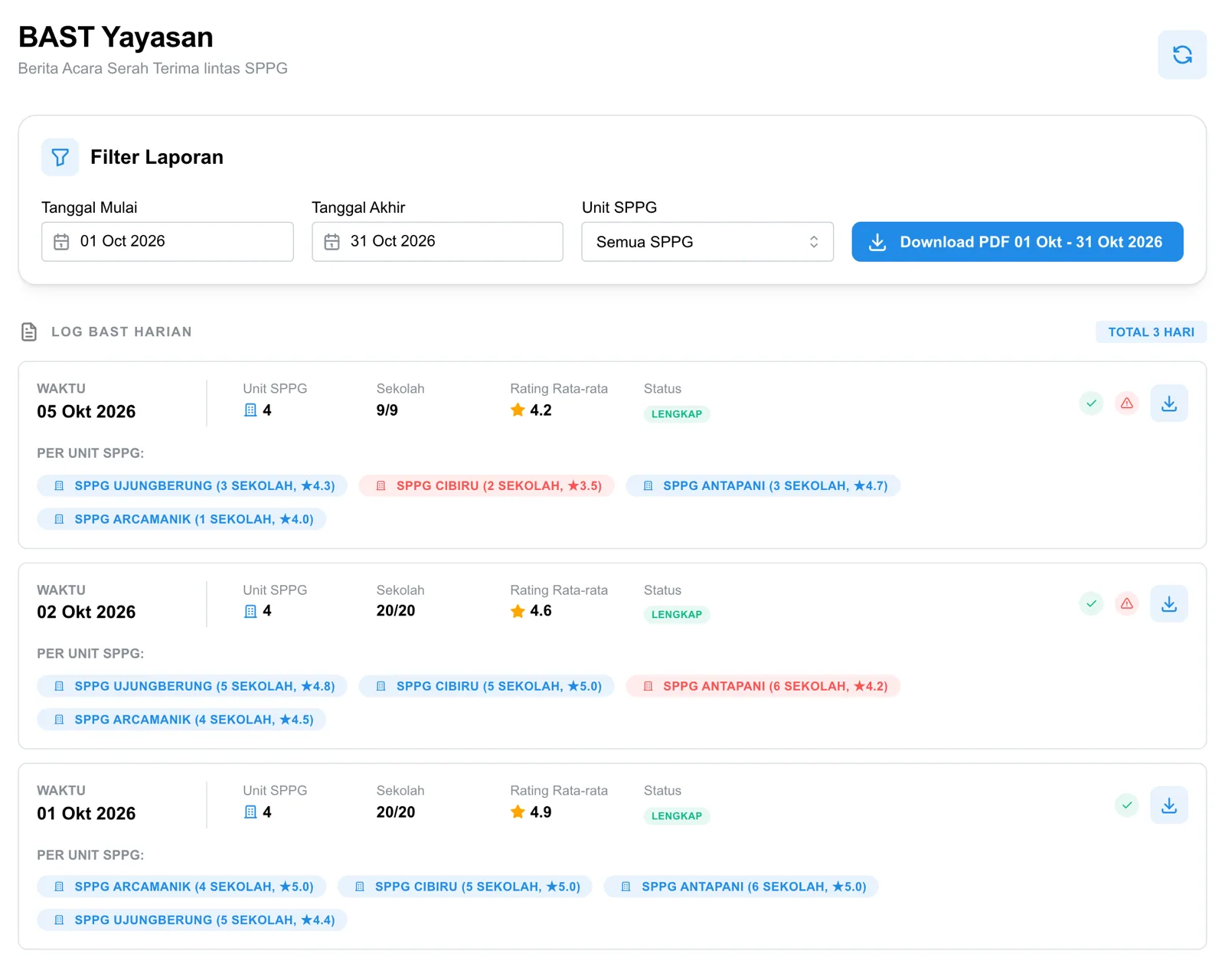Click red warning icon on 02 Okt row
This screenshot has height=980, width=1225.
point(1127,604)
